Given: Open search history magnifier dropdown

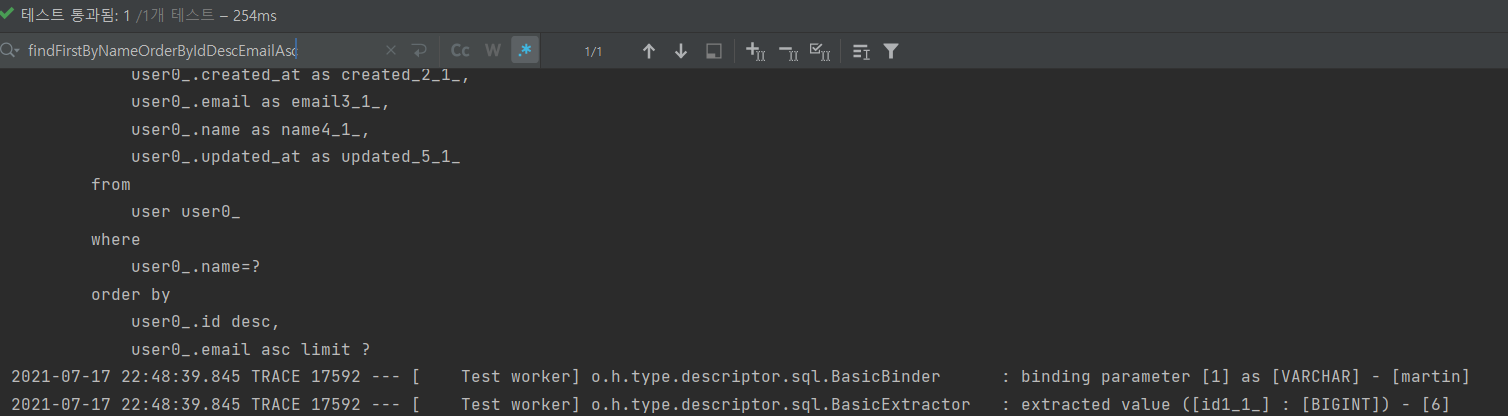Looking at the screenshot, I should click(11, 50).
